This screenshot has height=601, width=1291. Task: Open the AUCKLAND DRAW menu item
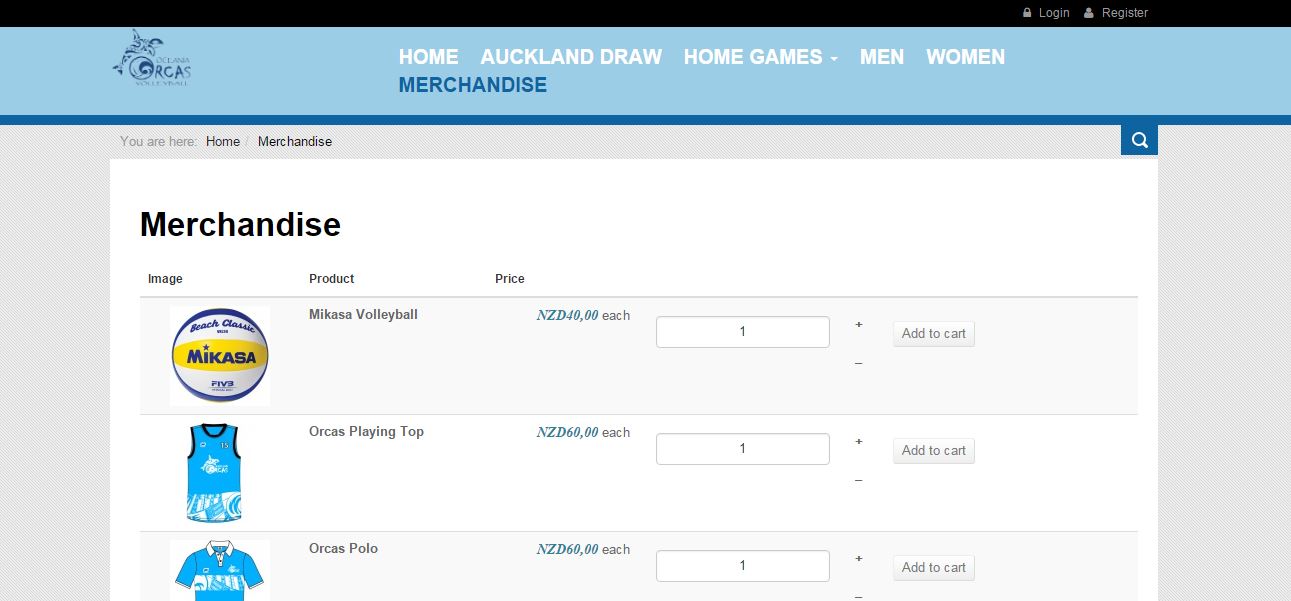[x=571, y=57]
